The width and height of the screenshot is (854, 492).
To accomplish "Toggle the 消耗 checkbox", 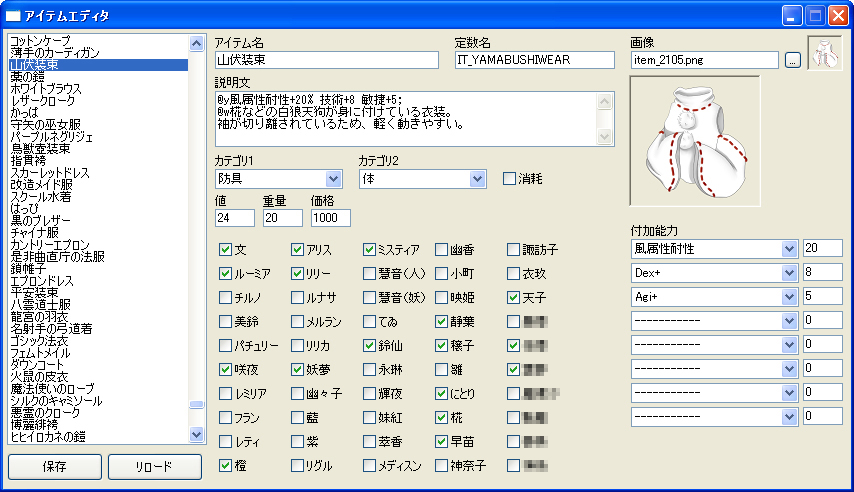I will (509, 179).
